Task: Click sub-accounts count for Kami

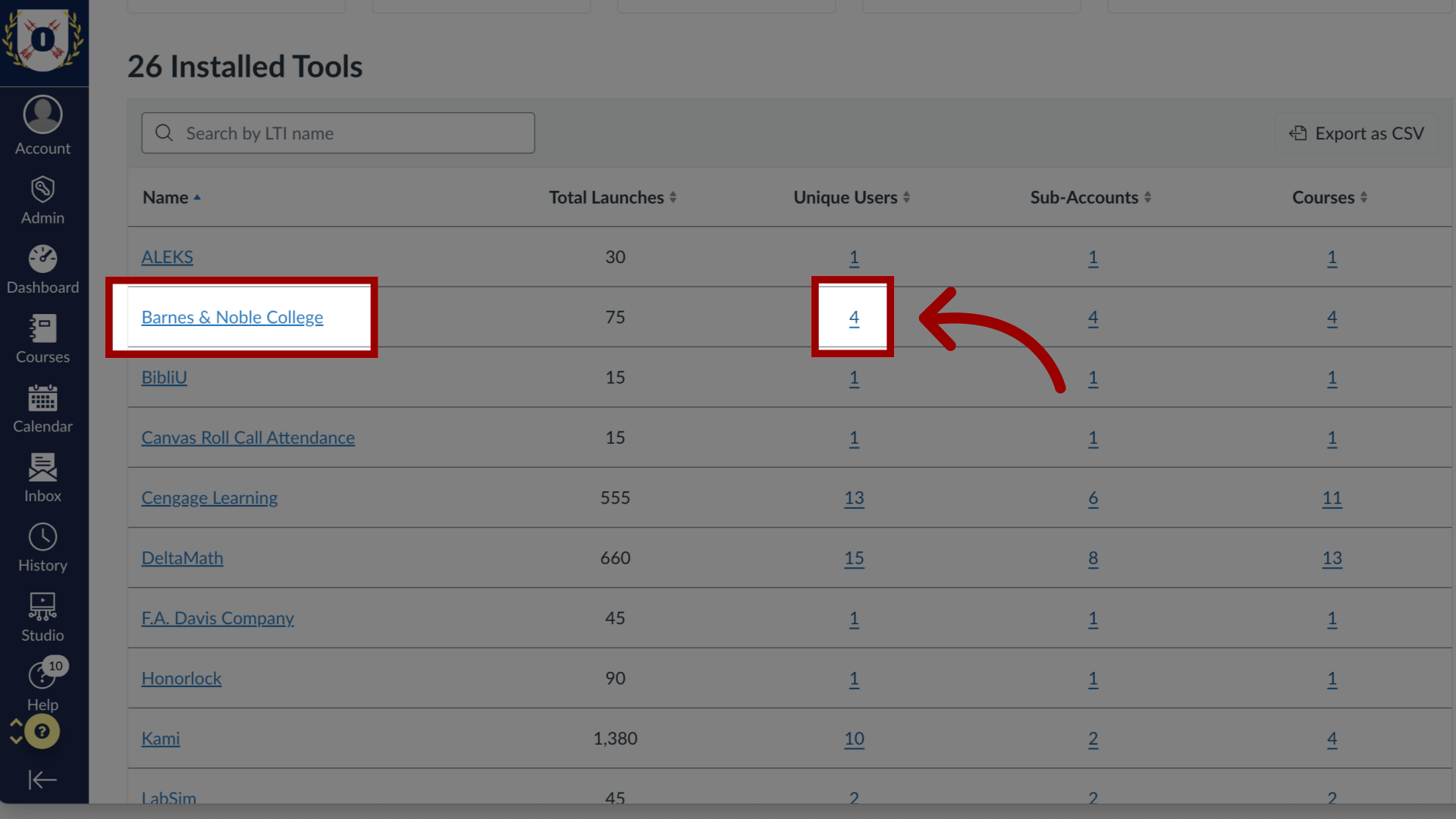Action: (1093, 738)
